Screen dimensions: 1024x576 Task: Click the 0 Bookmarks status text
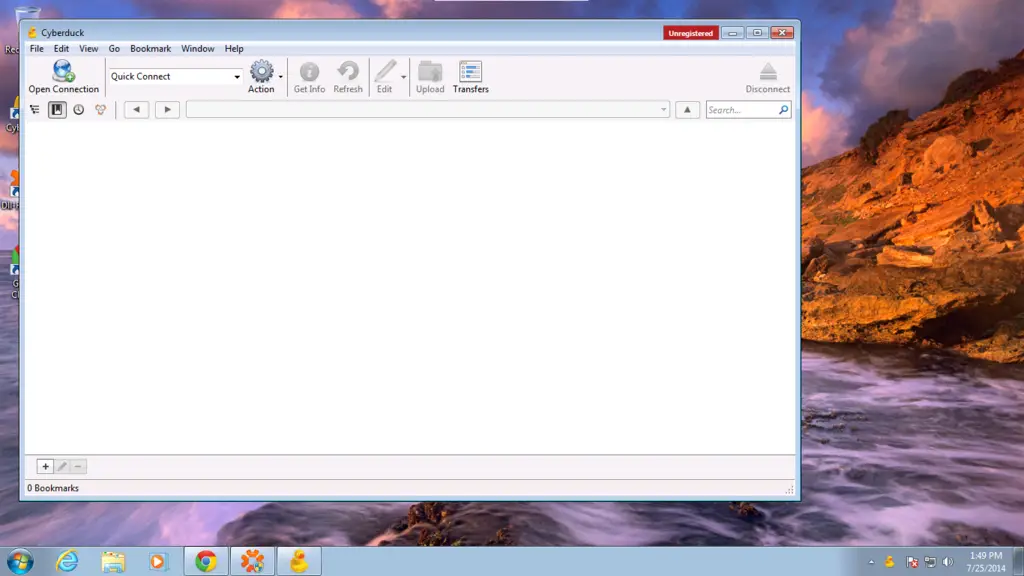[53, 488]
